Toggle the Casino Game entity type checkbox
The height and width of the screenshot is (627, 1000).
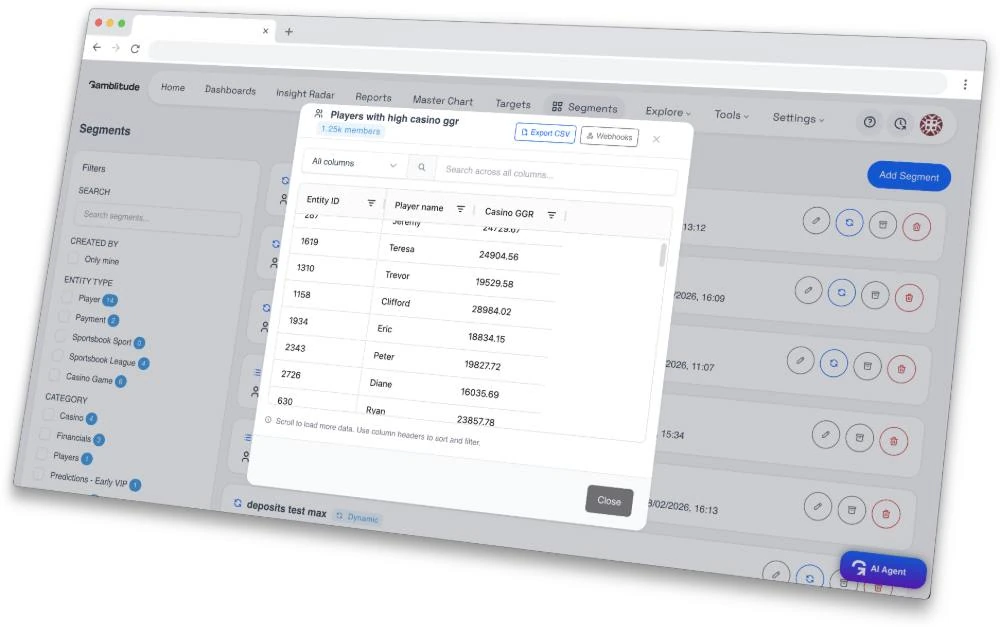pyautogui.click(x=55, y=375)
